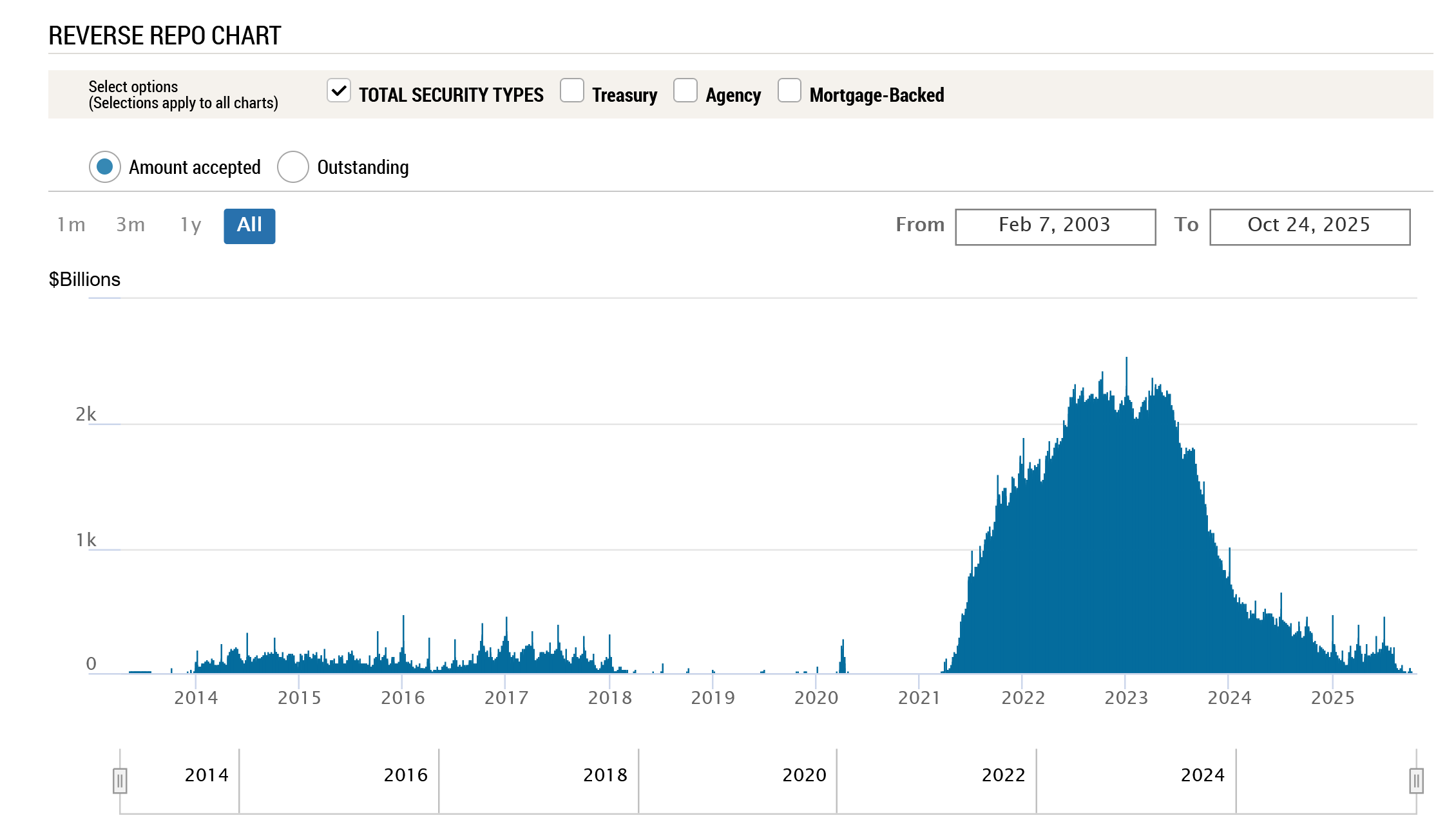1456x818 pixels.
Task: Click 2016 in the navigator timeline
Action: [x=405, y=775]
